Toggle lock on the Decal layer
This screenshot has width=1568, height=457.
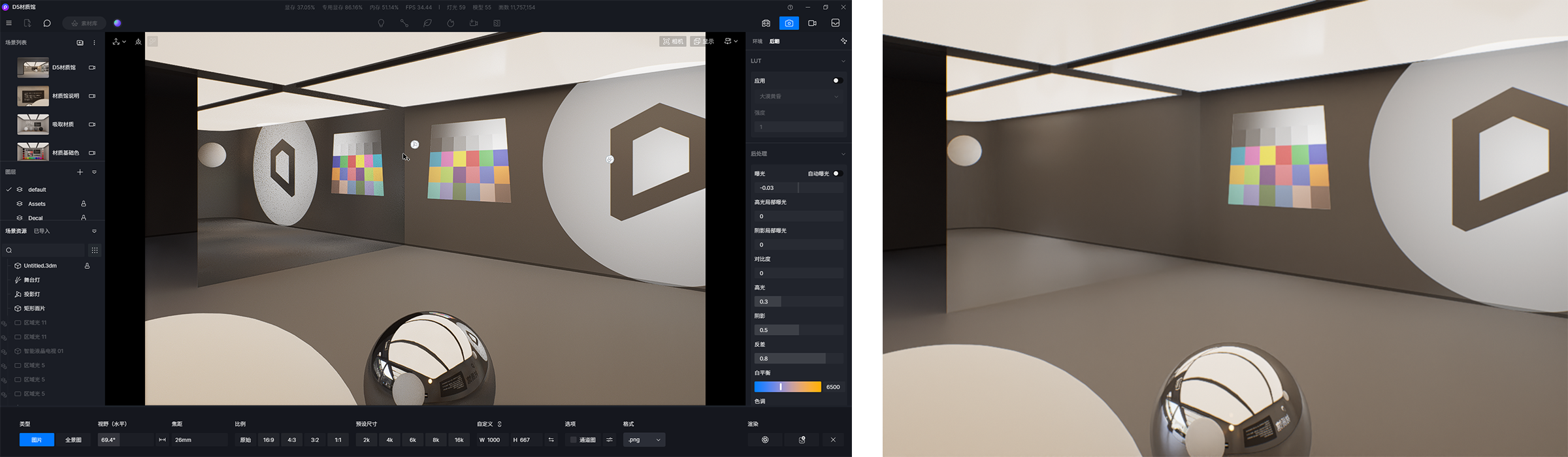click(84, 218)
